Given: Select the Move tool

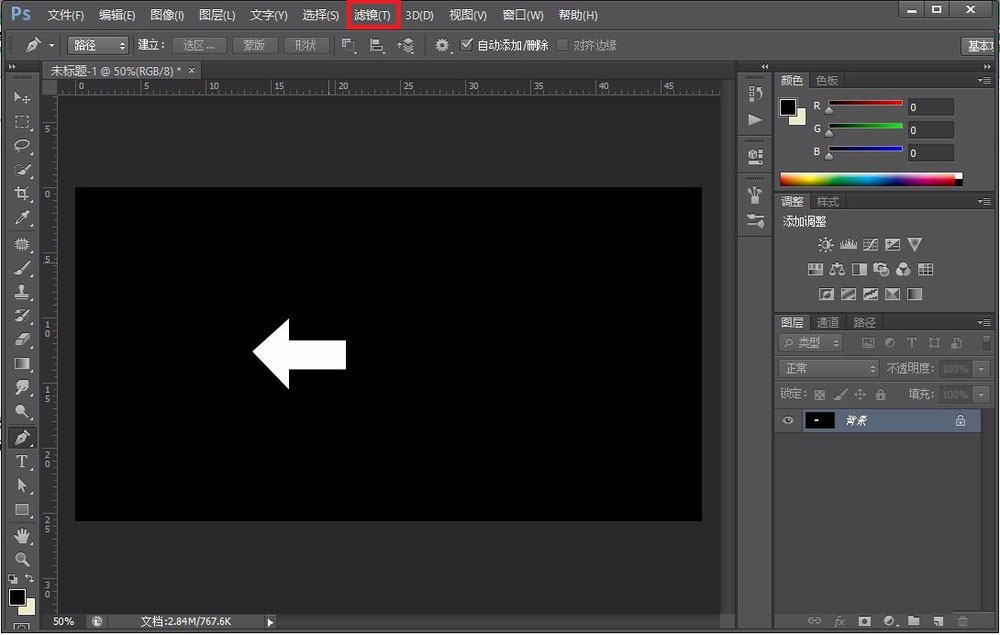Looking at the screenshot, I should (x=22, y=97).
